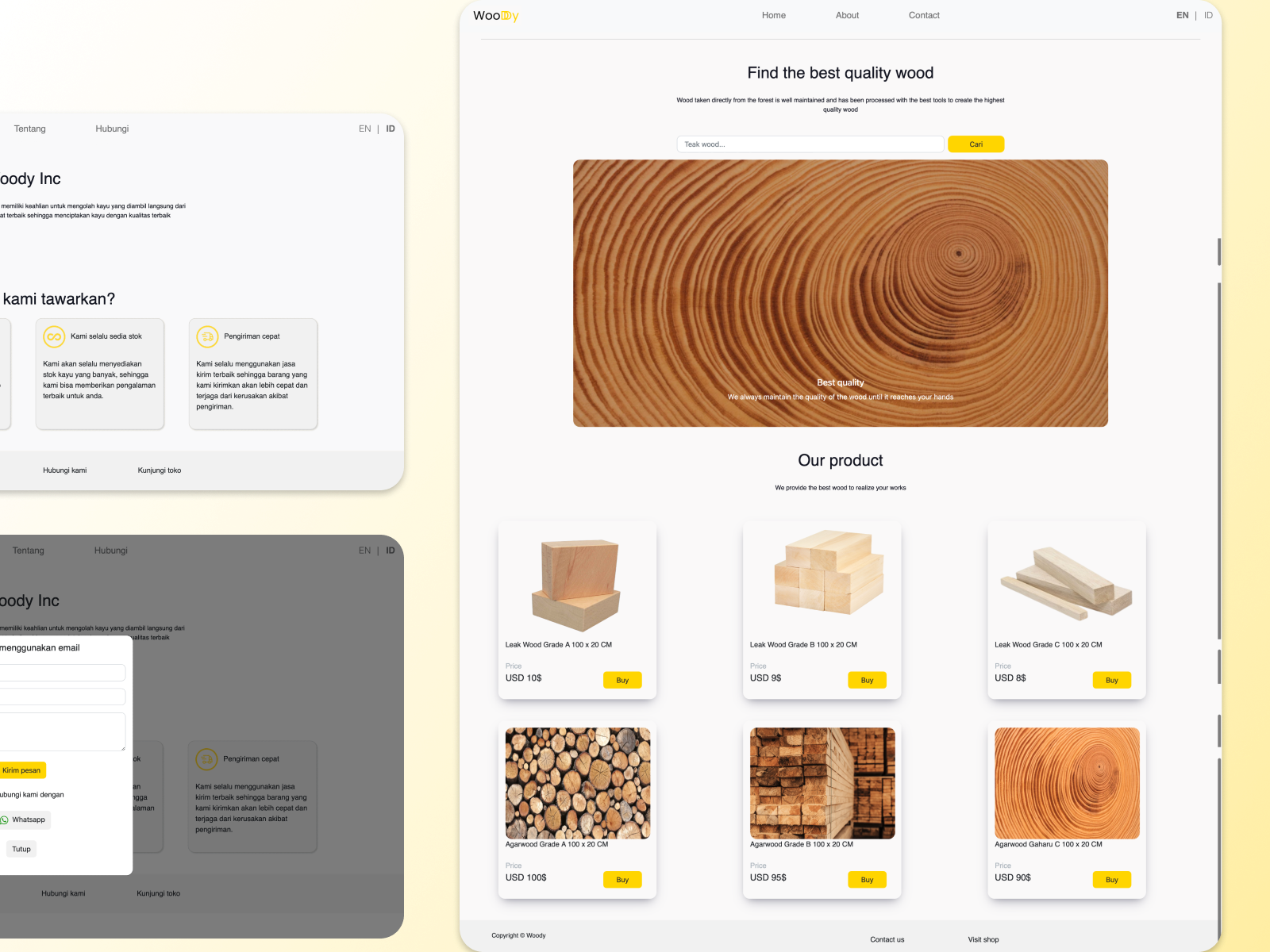Select EN language in main header
Viewport: 1270px width, 952px height.
(x=1182, y=15)
